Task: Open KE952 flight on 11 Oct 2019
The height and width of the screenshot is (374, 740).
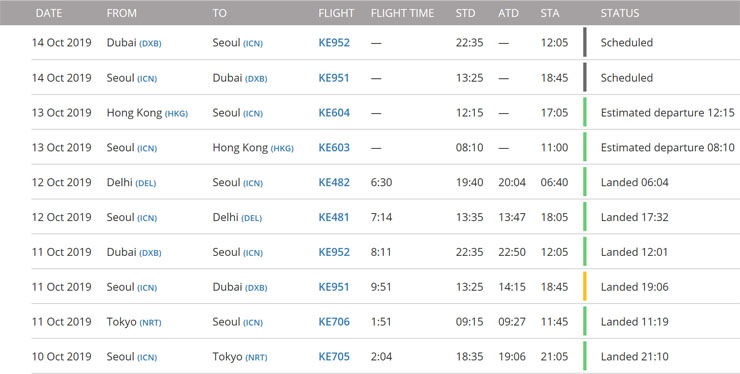Action: pos(334,252)
